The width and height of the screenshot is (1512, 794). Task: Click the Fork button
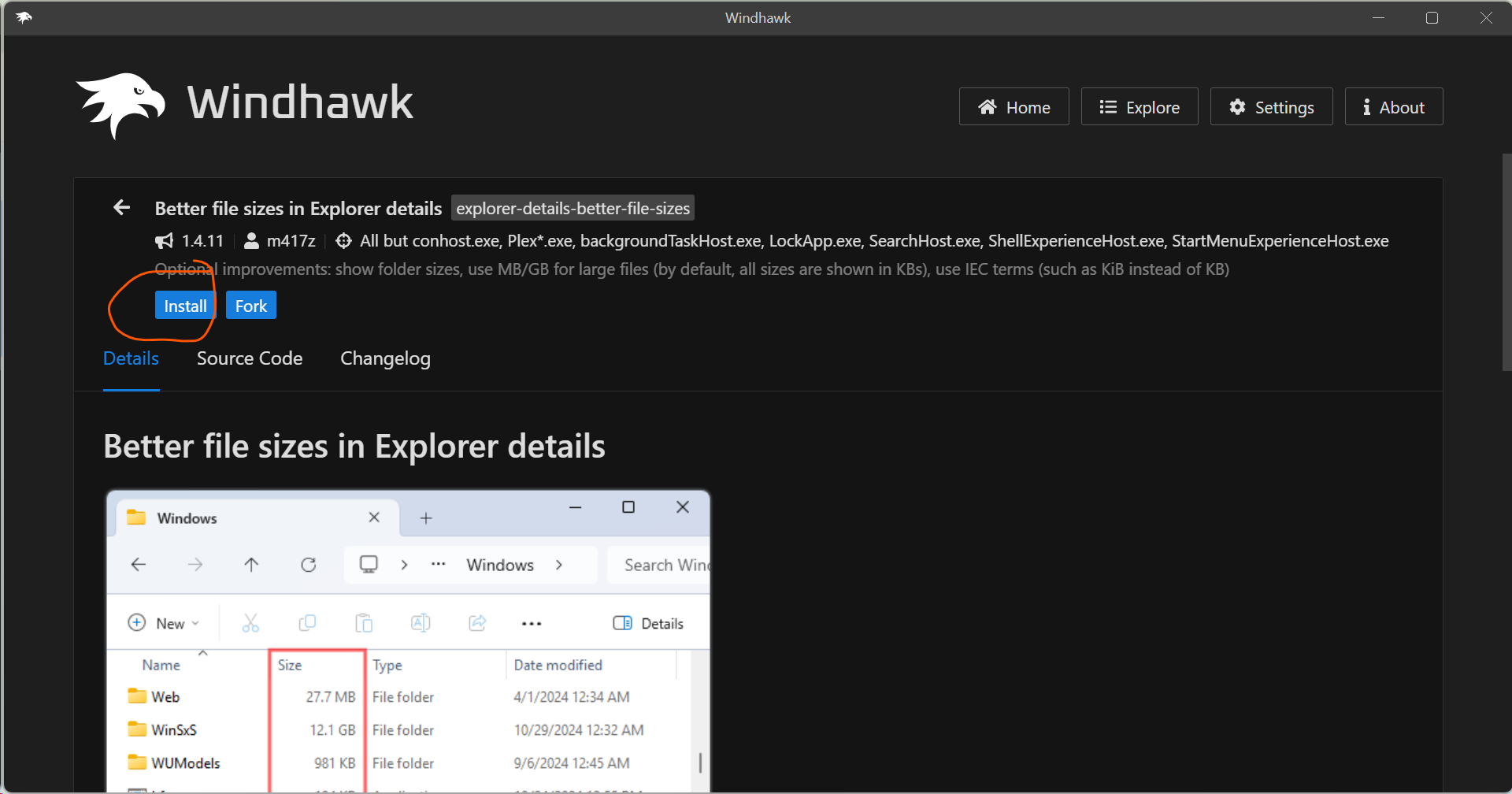point(251,306)
